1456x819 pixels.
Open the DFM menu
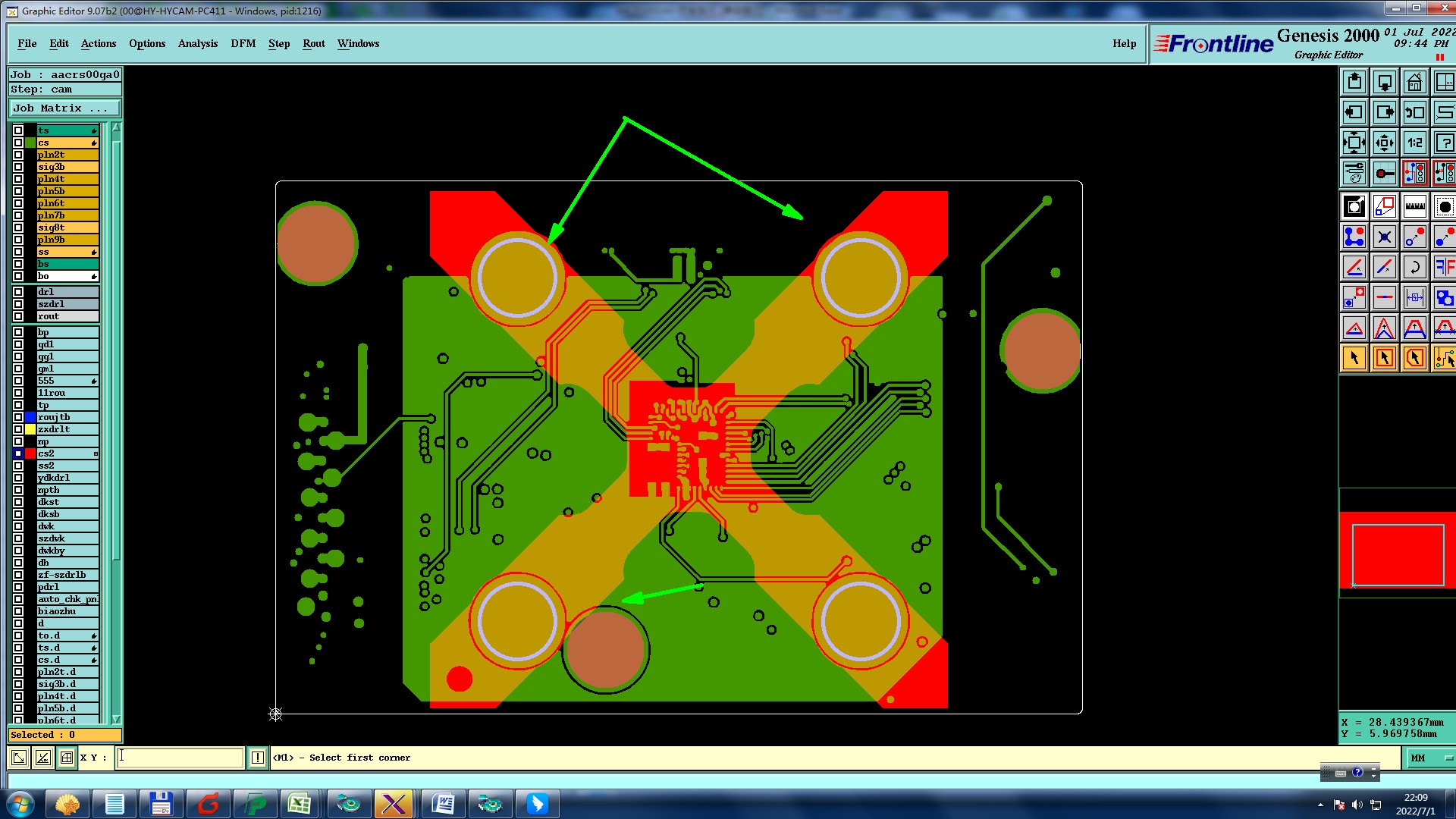(x=243, y=43)
